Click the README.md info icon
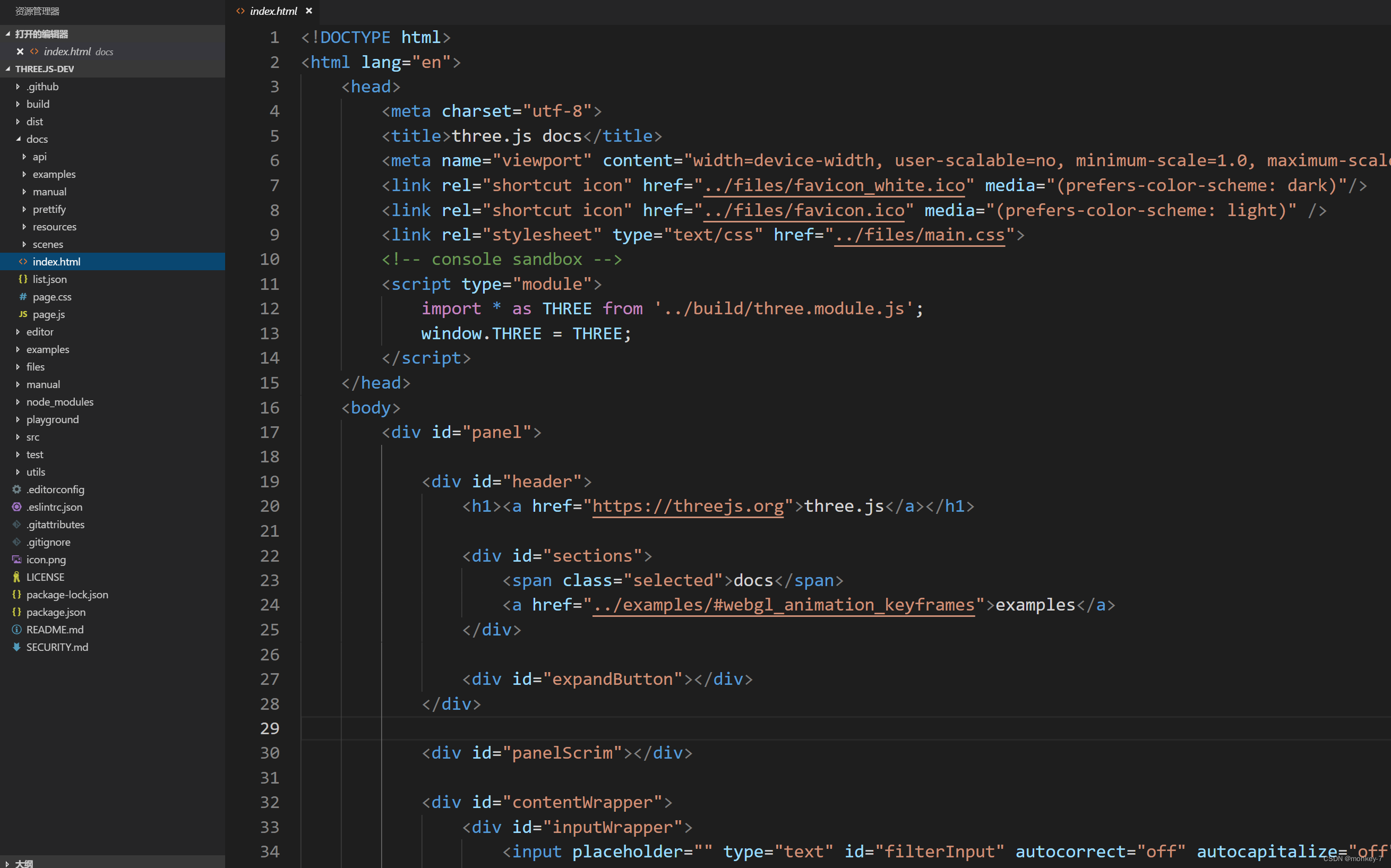The height and width of the screenshot is (868, 1391). point(16,630)
